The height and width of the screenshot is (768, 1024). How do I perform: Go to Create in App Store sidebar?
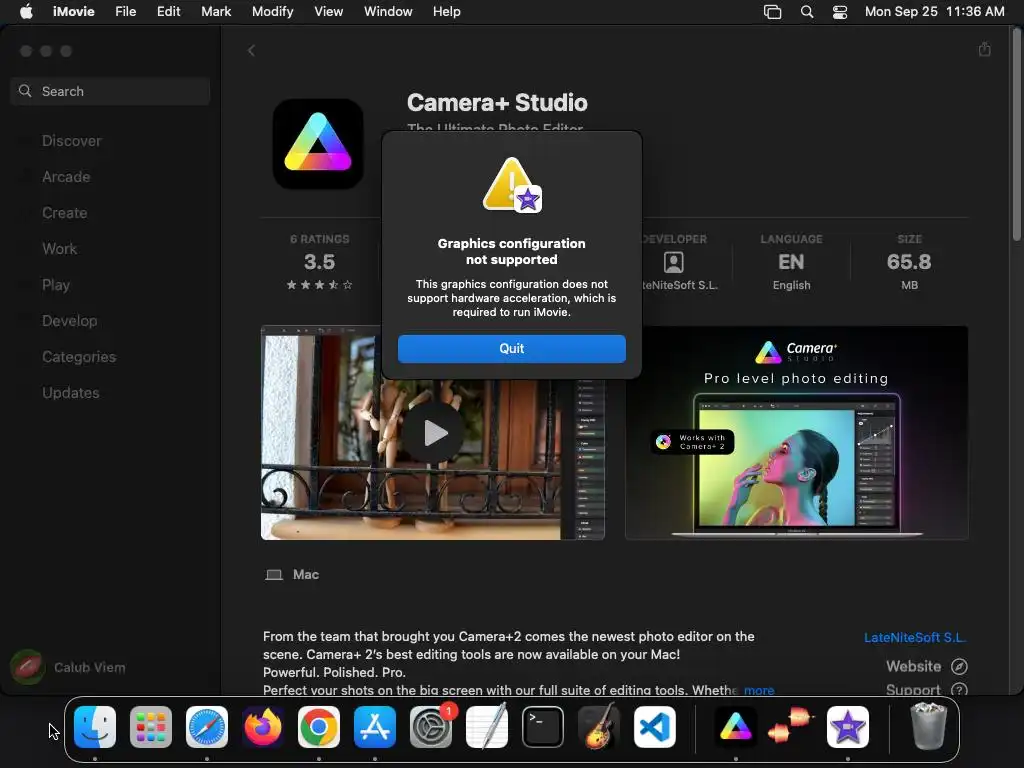64,213
